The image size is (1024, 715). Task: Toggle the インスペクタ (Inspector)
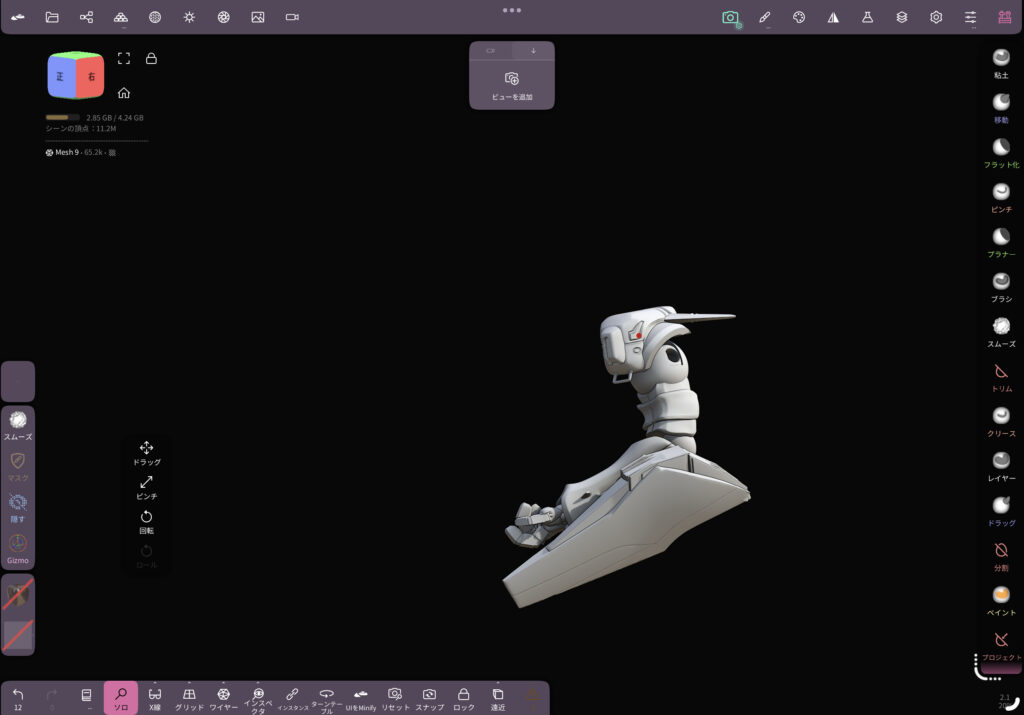coord(258,700)
